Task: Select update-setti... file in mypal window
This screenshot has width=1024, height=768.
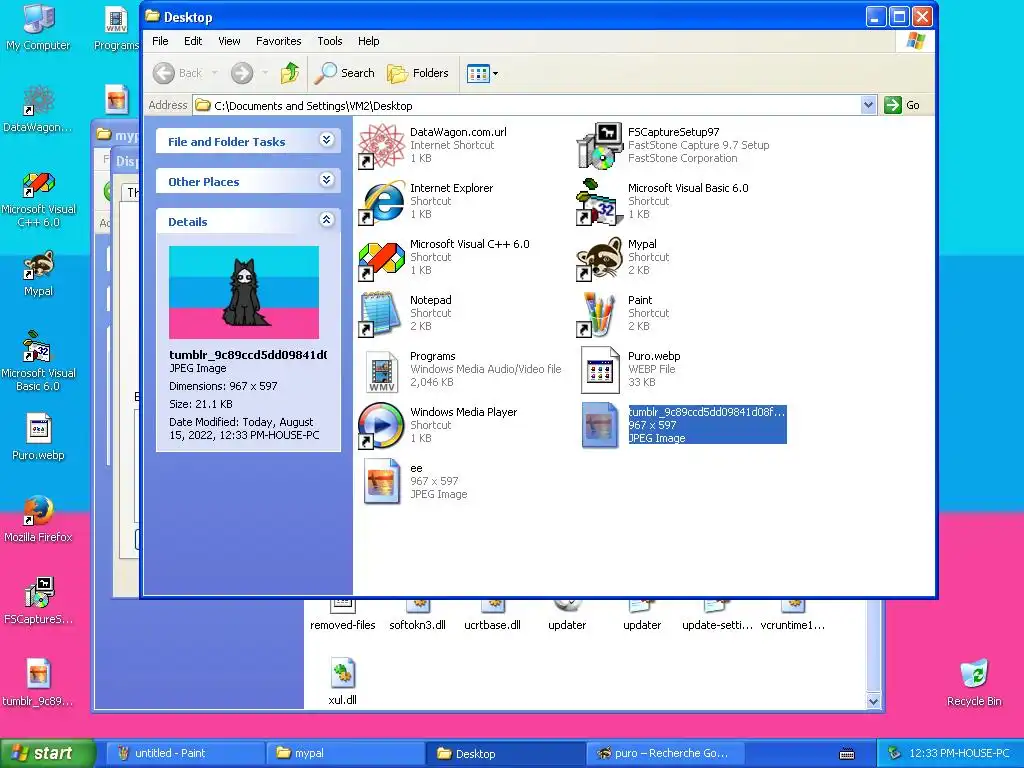Action: [717, 617]
